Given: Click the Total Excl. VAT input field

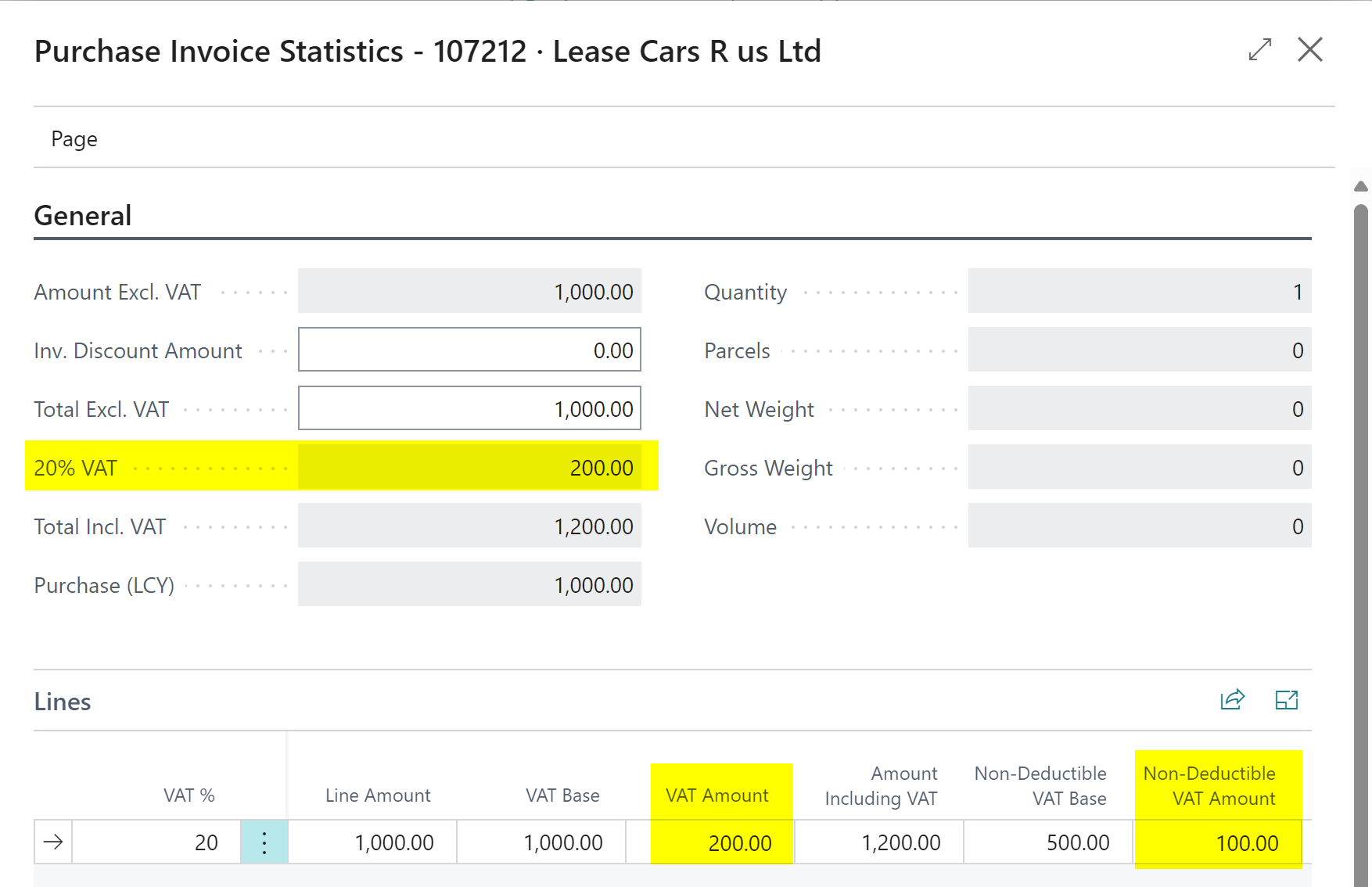Looking at the screenshot, I should click(469, 409).
